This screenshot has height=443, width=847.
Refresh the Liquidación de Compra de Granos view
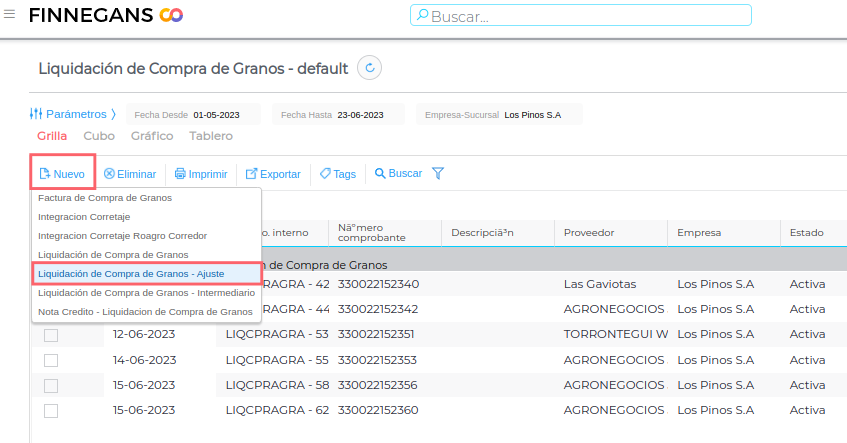pyautogui.click(x=369, y=68)
